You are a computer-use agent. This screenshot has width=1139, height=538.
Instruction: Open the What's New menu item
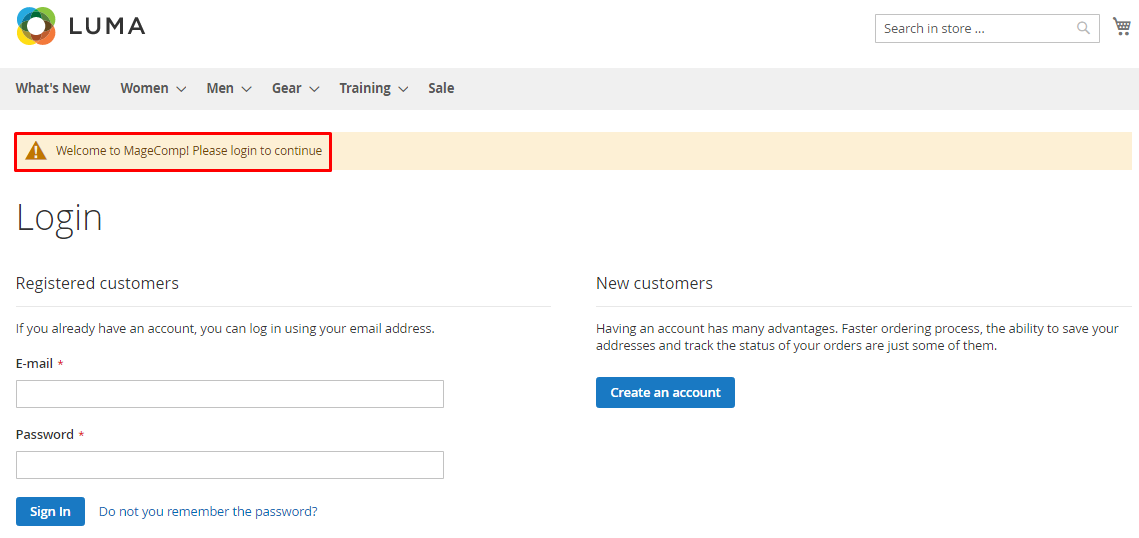coord(53,89)
